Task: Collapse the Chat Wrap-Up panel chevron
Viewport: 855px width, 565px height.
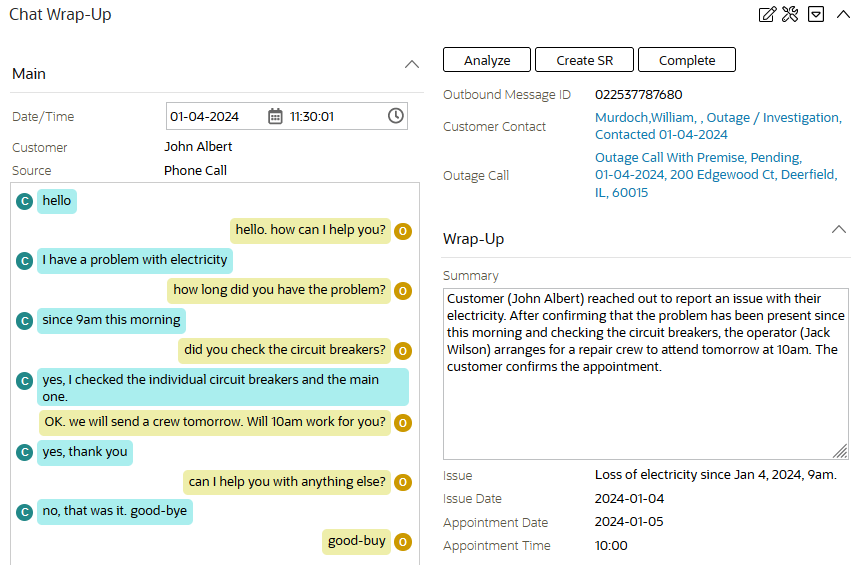Action: (x=842, y=14)
